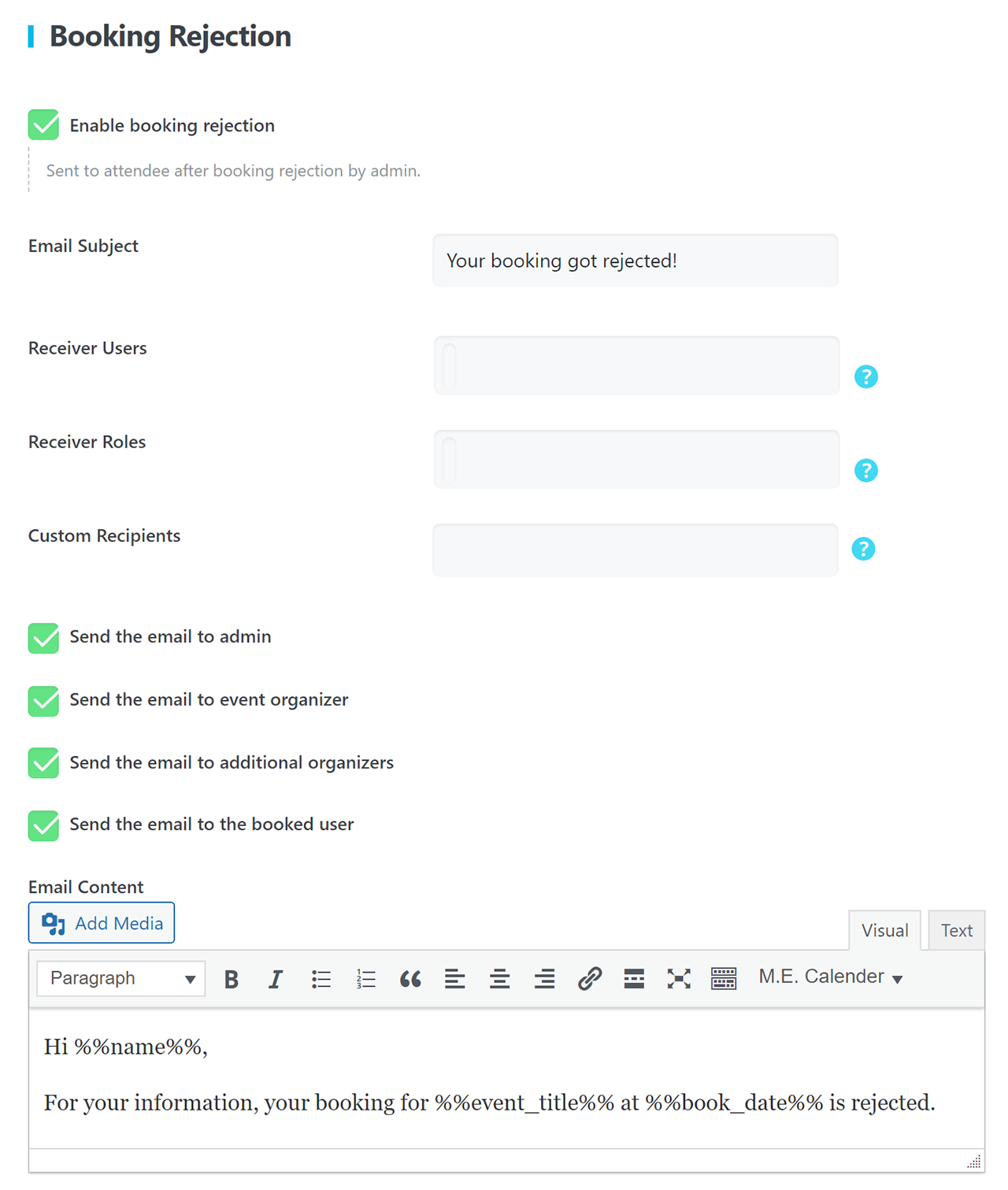
Task: Click the Add Media button
Action: pyautogui.click(x=102, y=923)
